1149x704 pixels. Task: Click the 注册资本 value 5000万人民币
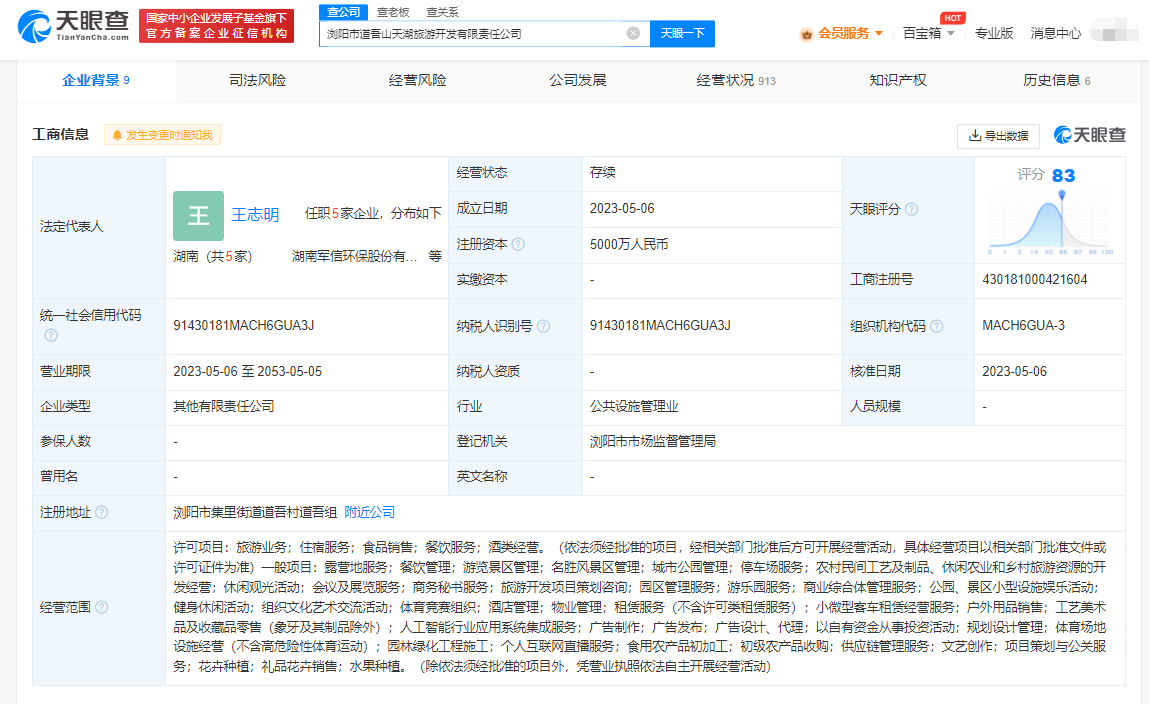pyautogui.click(x=629, y=244)
